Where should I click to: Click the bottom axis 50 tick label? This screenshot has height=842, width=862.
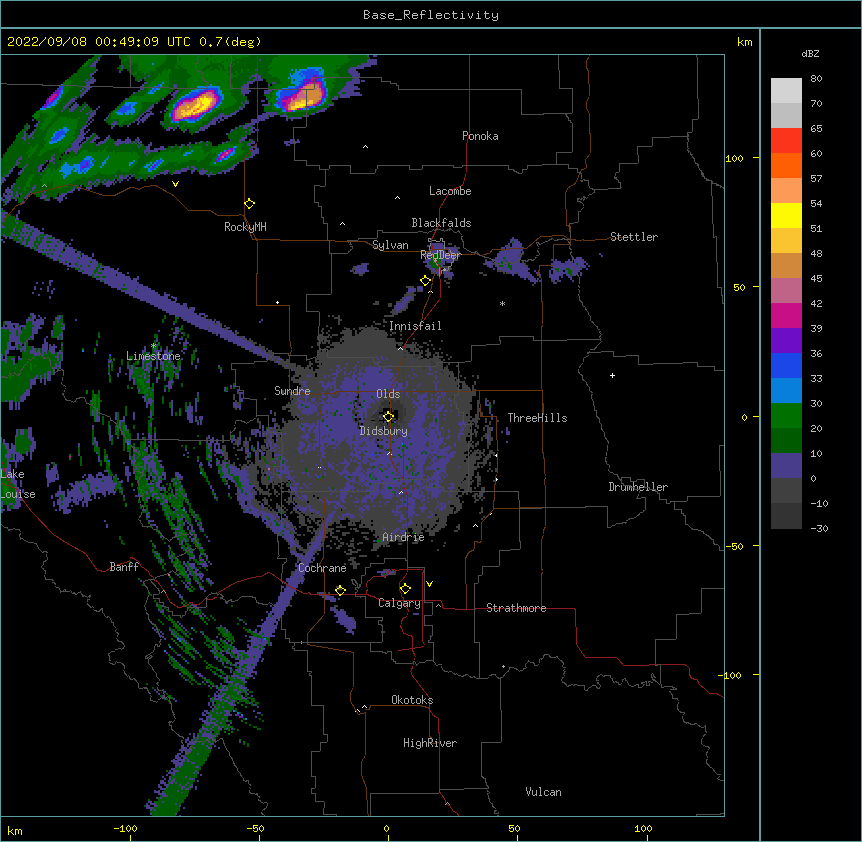point(514,829)
